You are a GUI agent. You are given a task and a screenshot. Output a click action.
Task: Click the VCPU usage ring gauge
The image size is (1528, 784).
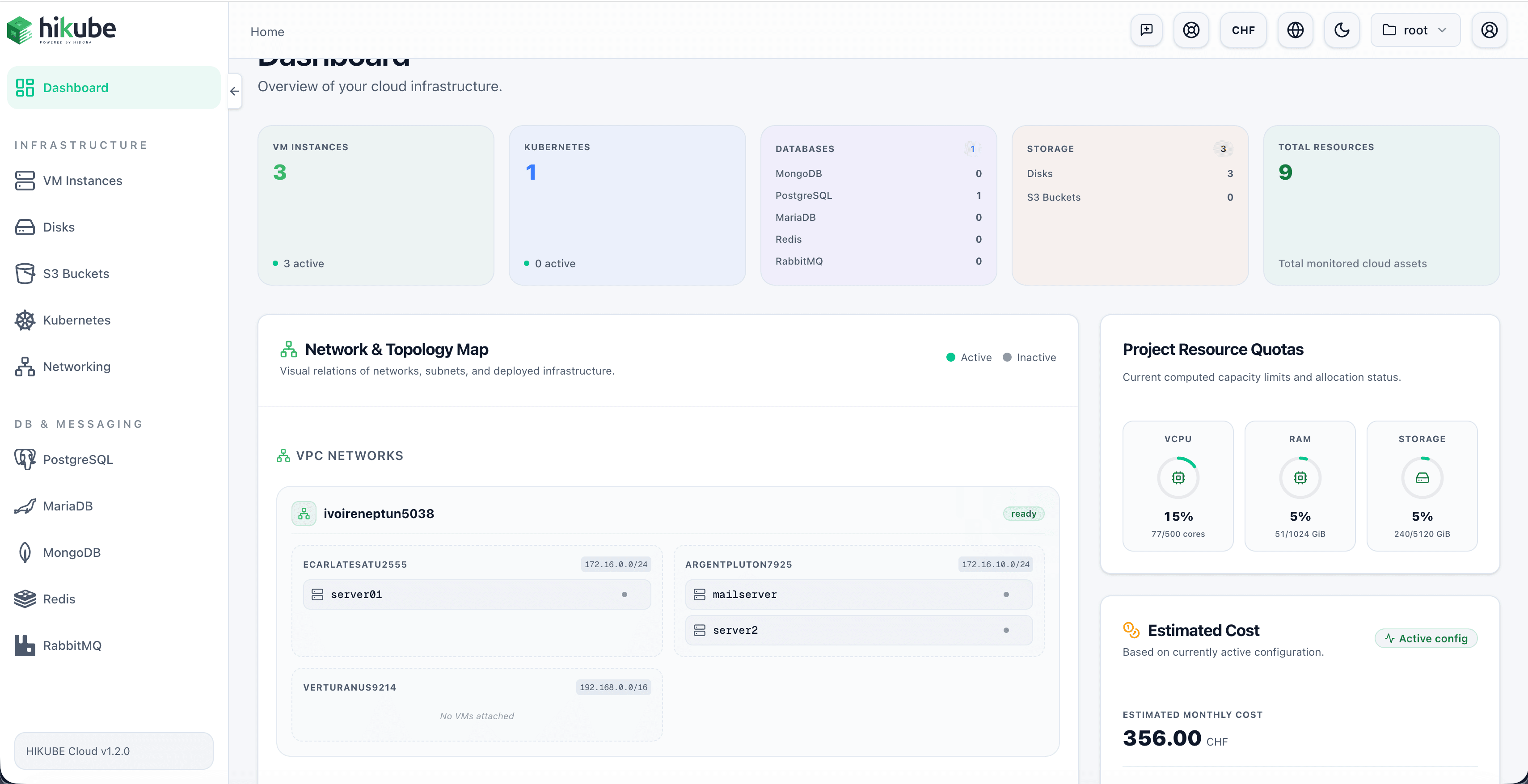(x=1178, y=477)
